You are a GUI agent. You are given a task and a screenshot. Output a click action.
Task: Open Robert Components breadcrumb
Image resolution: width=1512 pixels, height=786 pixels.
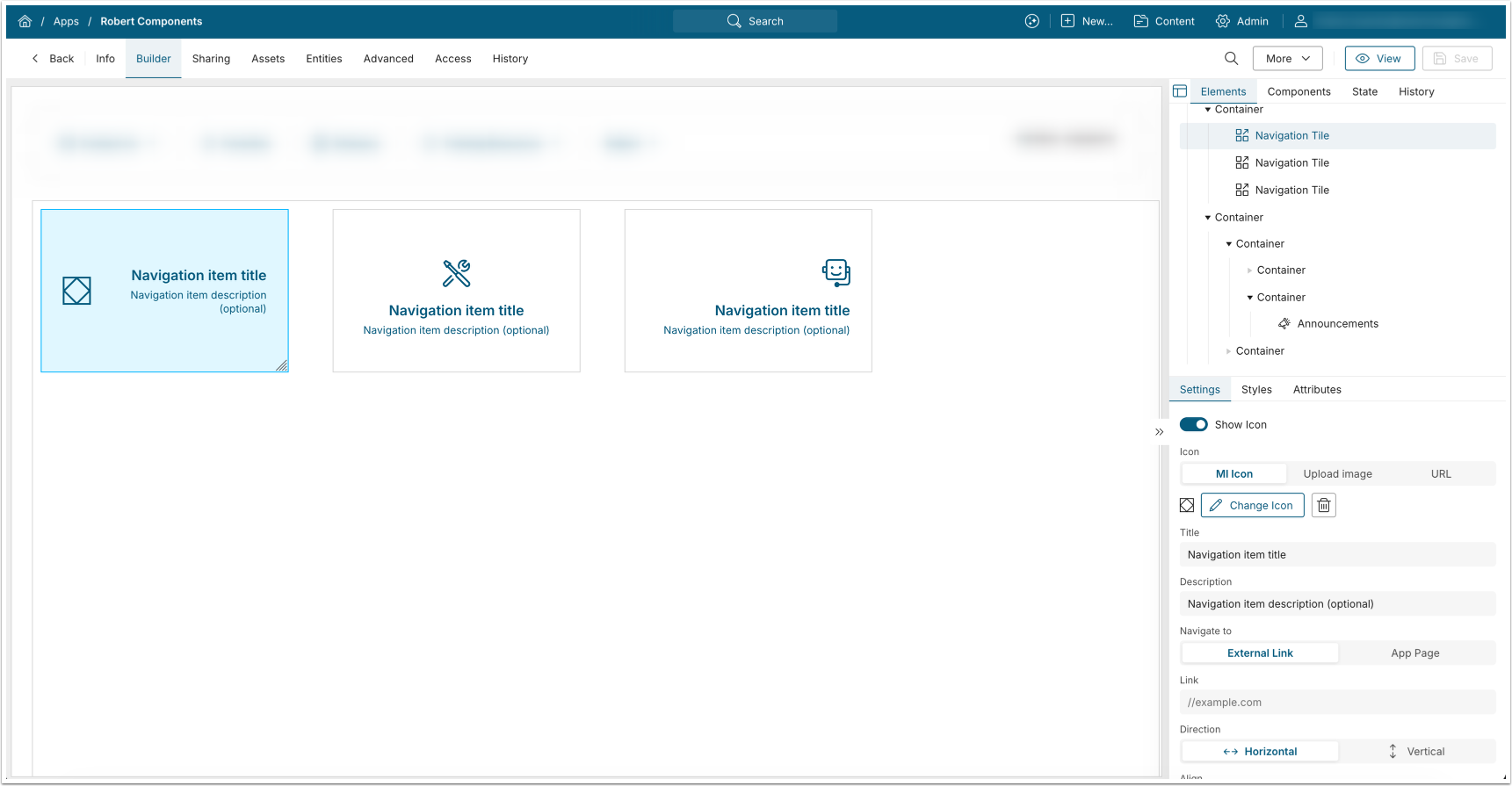click(x=151, y=21)
